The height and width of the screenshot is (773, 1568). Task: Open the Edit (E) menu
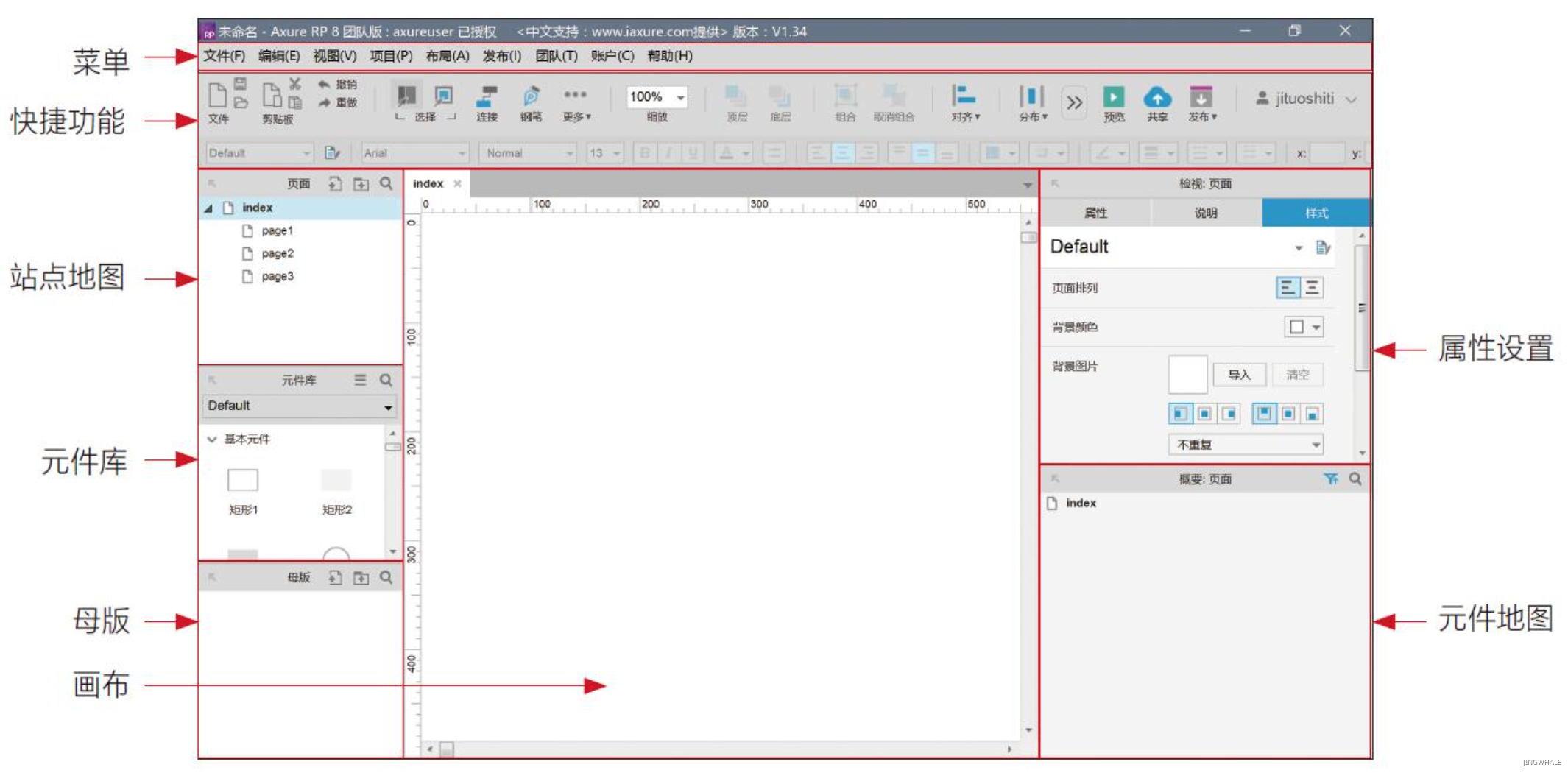pos(279,57)
